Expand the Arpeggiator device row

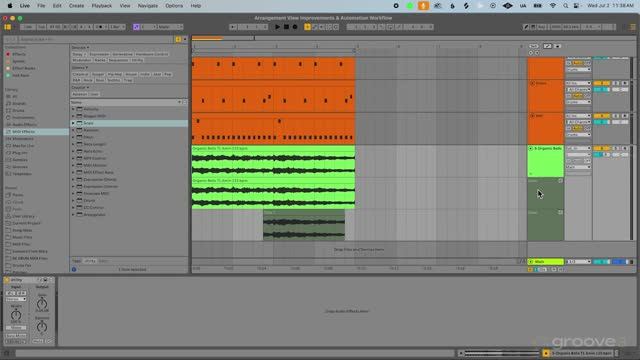(73, 215)
